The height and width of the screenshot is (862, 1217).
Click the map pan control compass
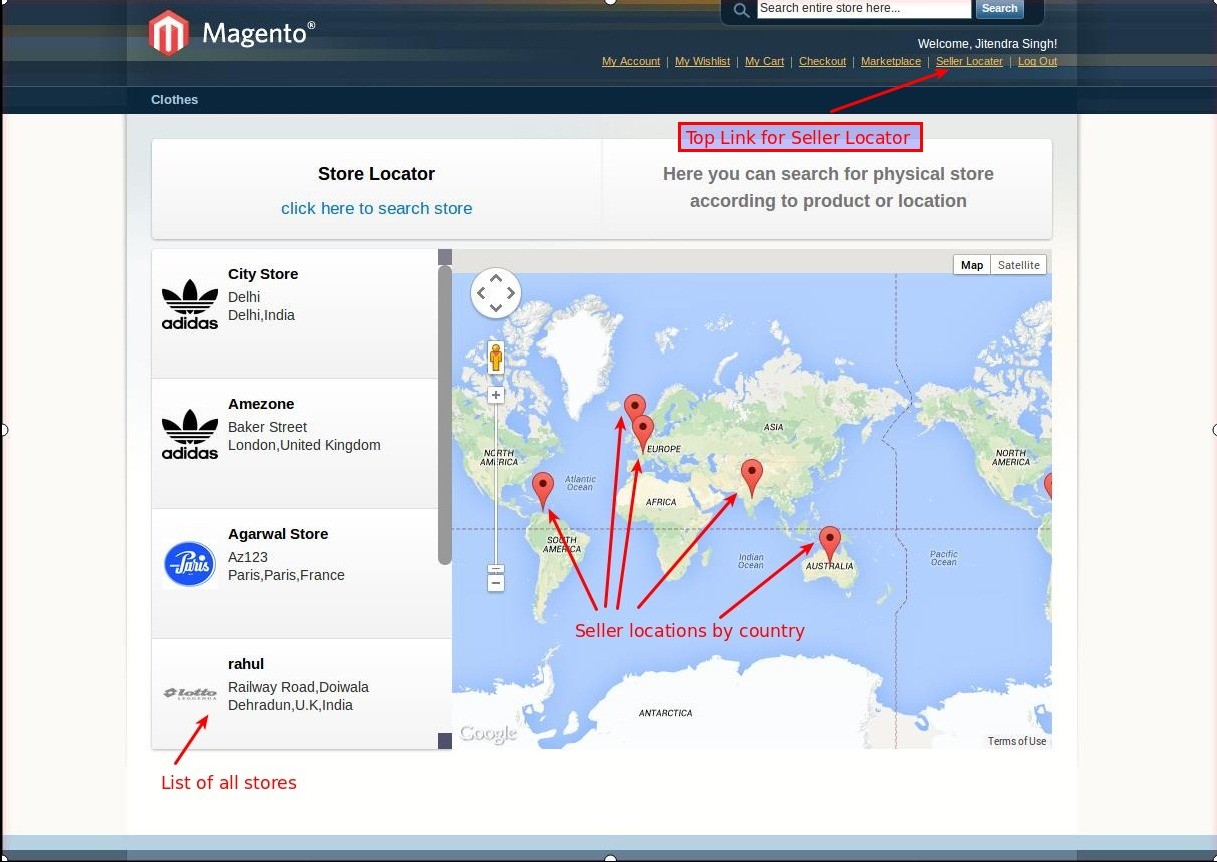[496, 293]
